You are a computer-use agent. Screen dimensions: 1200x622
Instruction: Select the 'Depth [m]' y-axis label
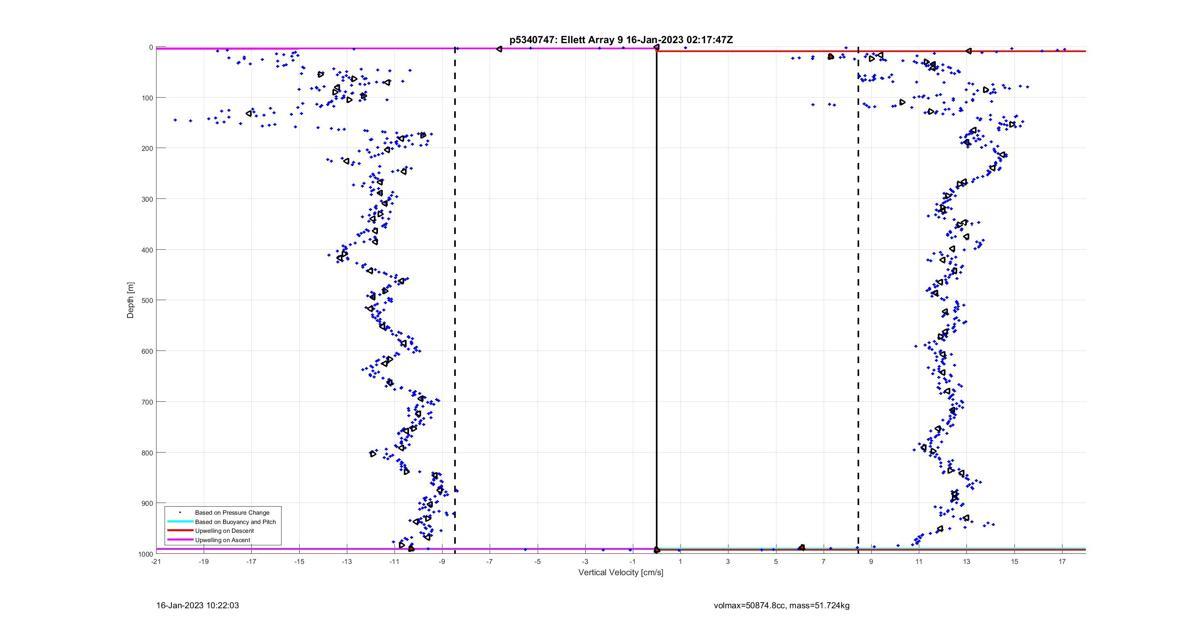point(131,300)
